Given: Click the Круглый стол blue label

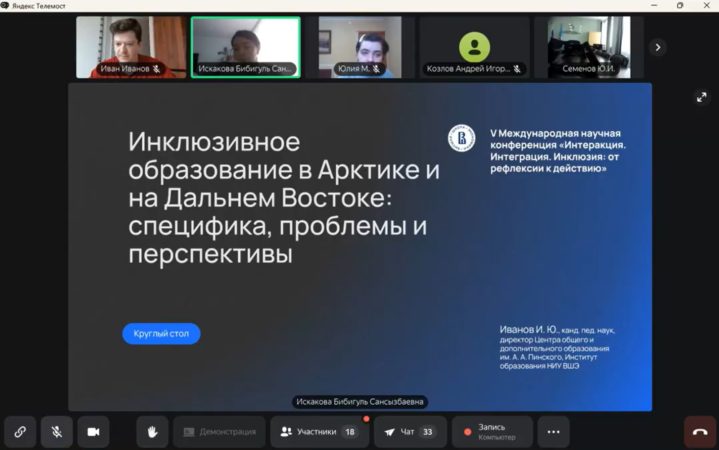Looking at the screenshot, I should (x=161, y=333).
